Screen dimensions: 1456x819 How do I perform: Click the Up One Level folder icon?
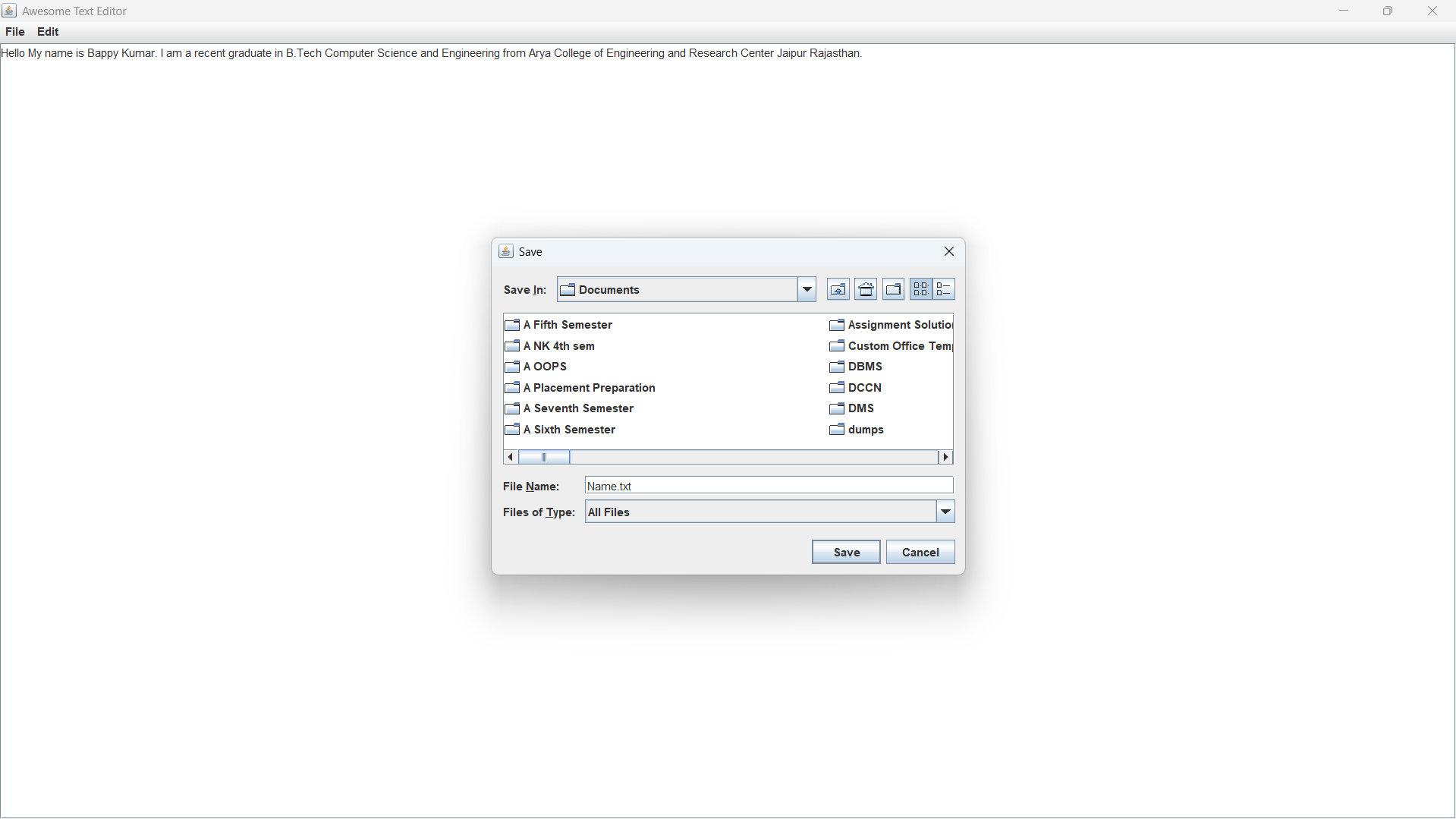838,289
